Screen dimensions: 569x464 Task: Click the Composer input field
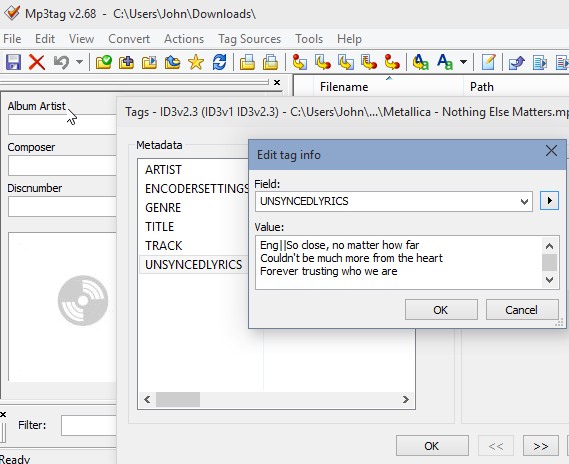(62, 165)
